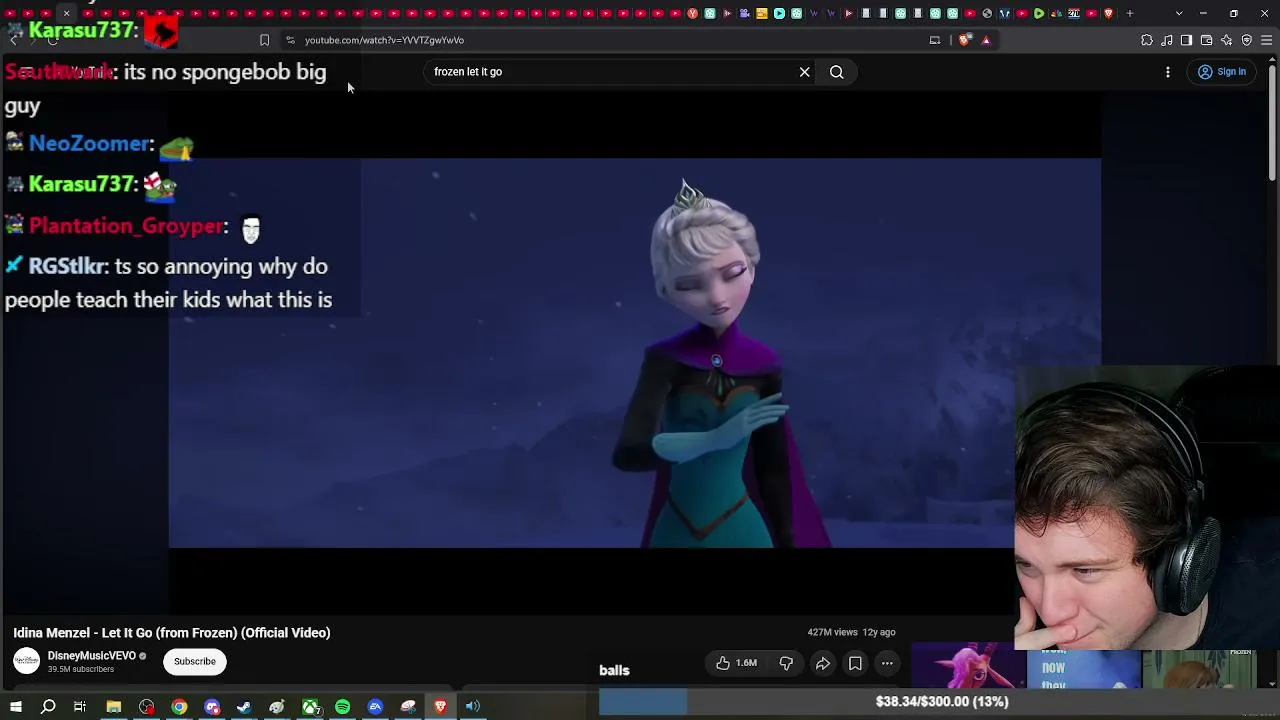The width and height of the screenshot is (1280, 720).
Task: Open the Brave Shields lion icon
Action: click(964, 40)
